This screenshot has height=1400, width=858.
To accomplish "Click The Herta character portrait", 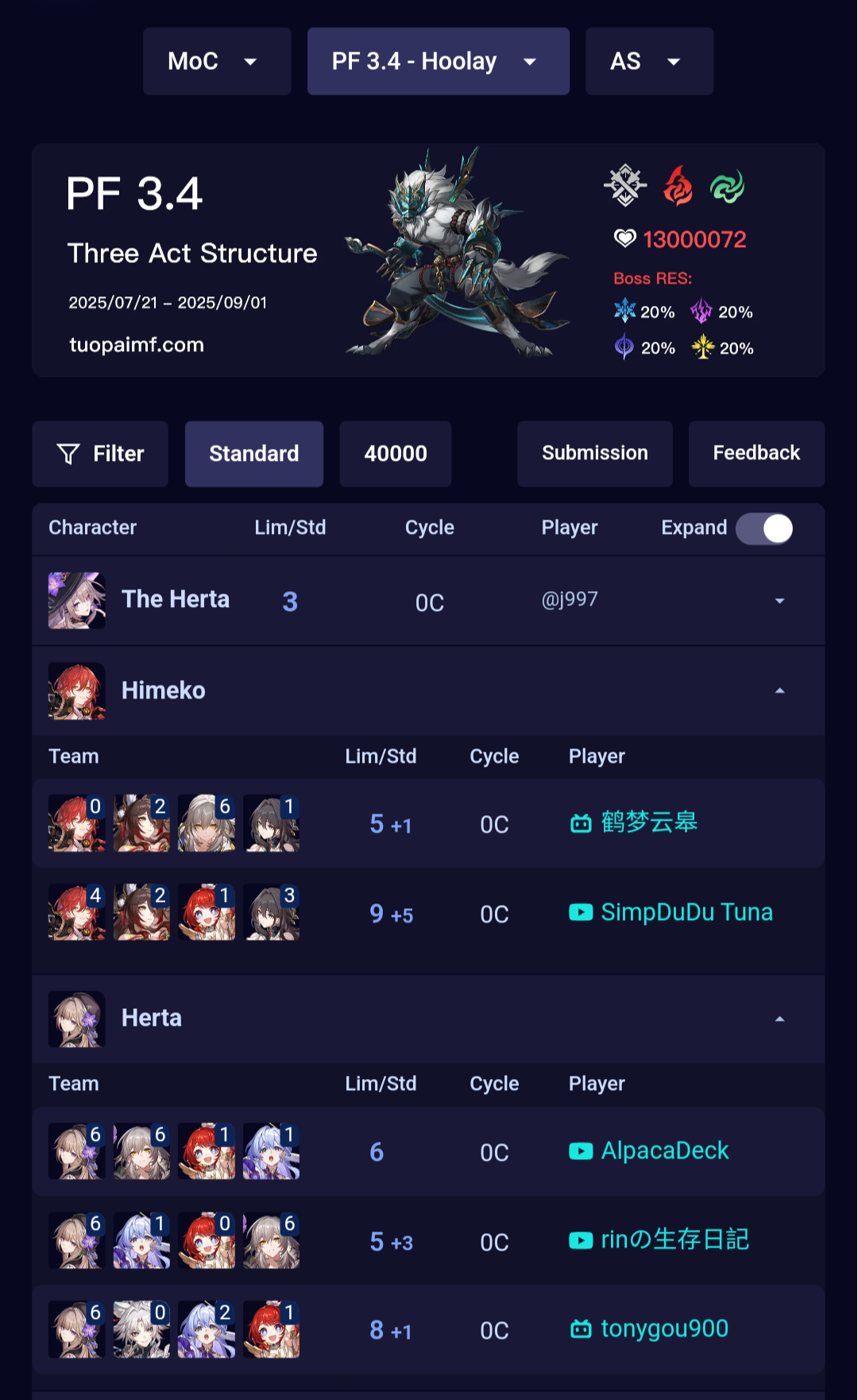I will [x=77, y=601].
